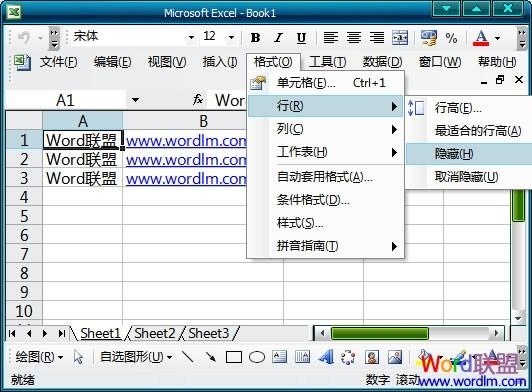The height and width of the screenshot is (392, 532).
Task: Toggle bold formatting
Action: (255, 37)
